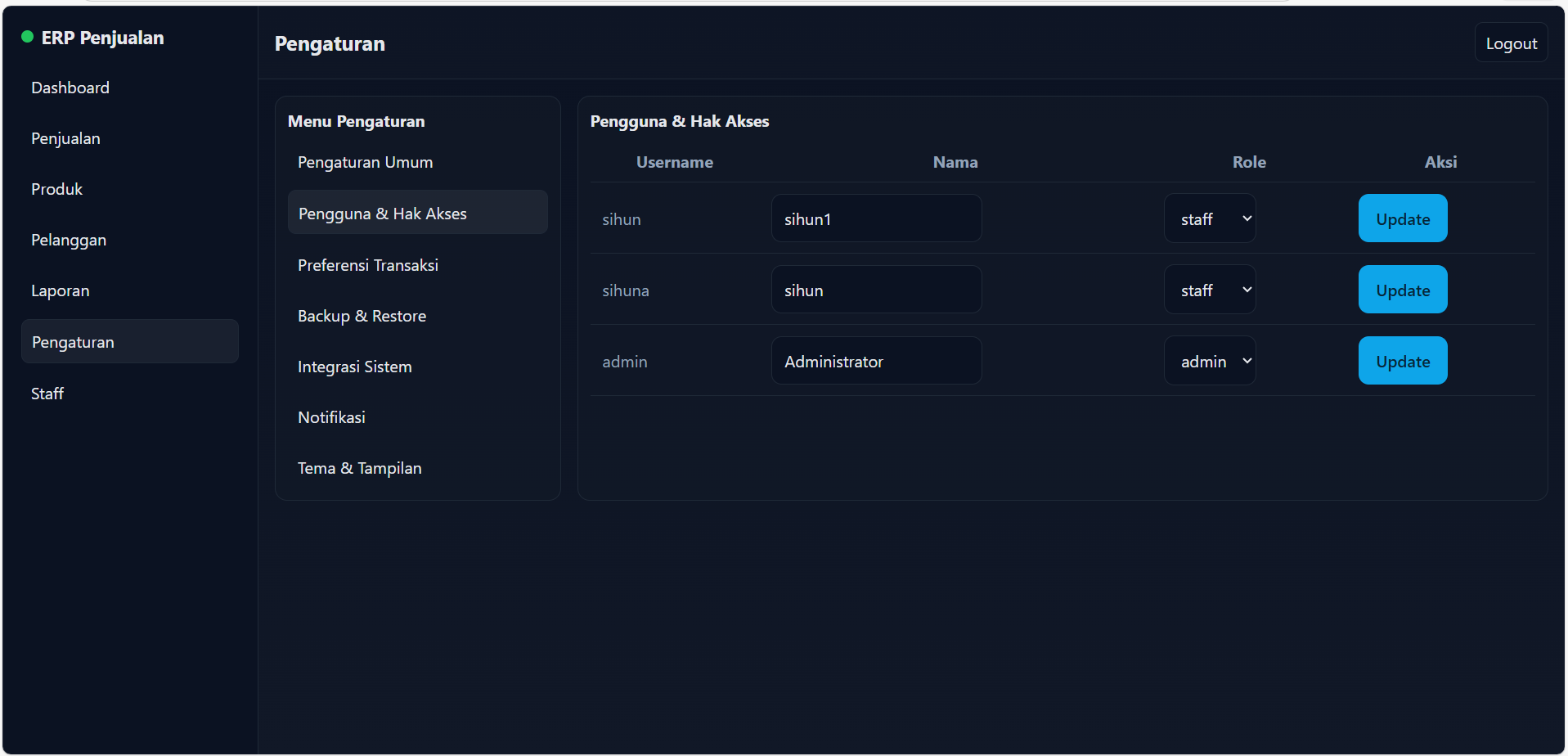Open the Produk section
The height and width of the screenshot is (756, 1568).
coord(56,189)
